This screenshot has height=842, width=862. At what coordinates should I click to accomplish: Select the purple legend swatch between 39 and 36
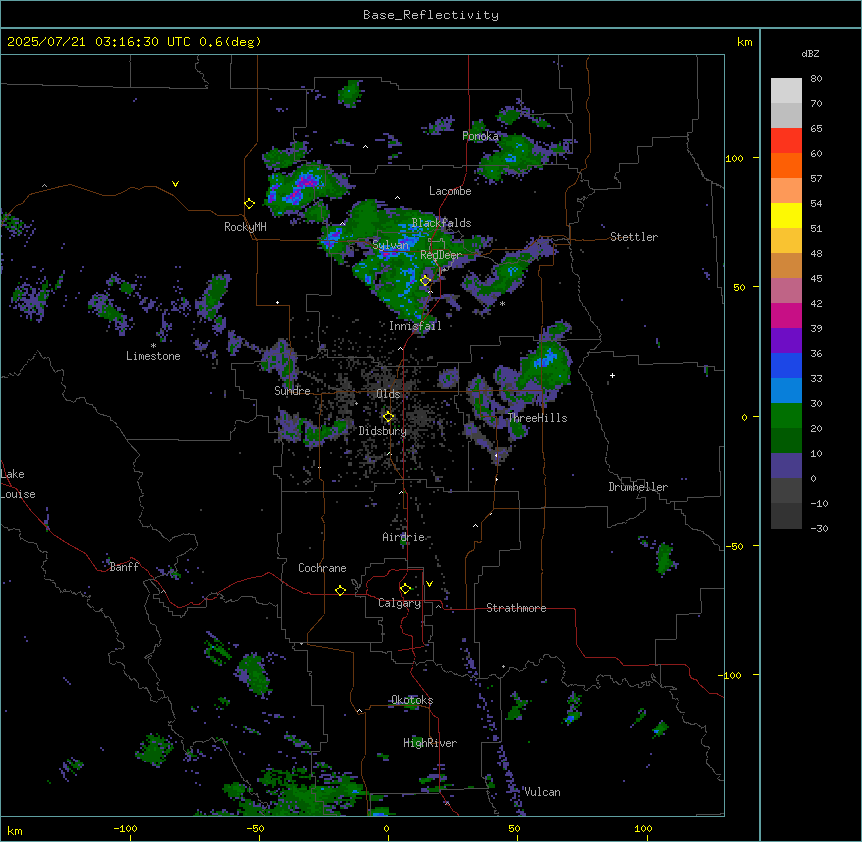786,341
